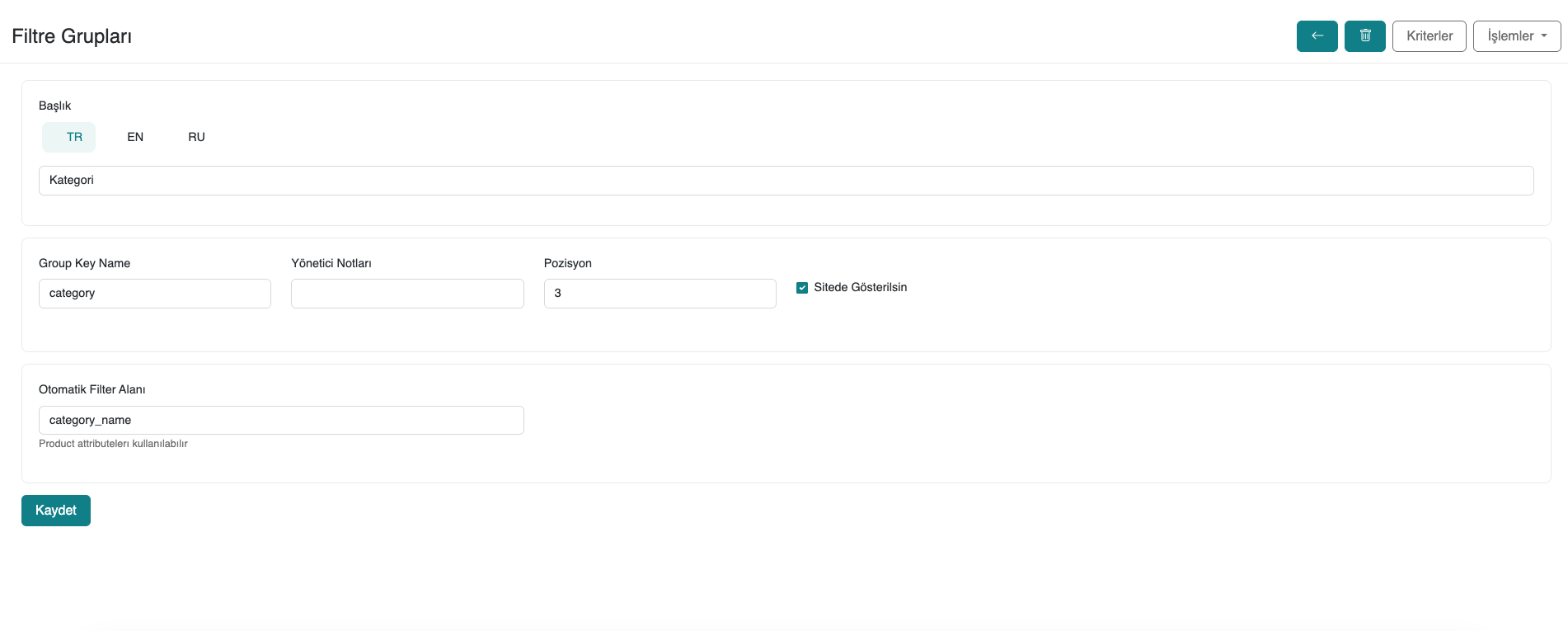Click the Yönetici Notları label
Image resolution: width=1568 pixels, height=631 pixels.
point(331,263)
